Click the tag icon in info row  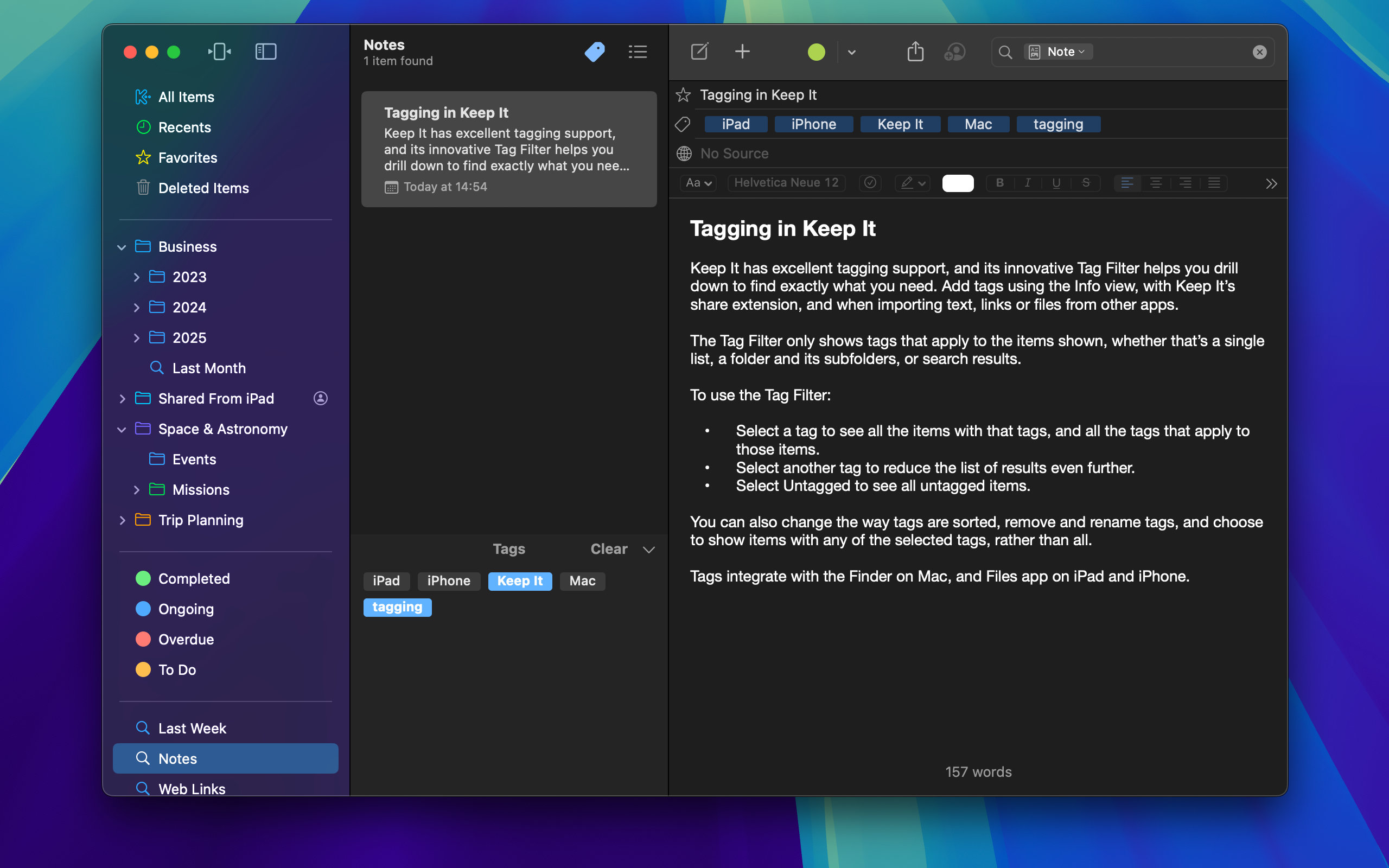pos(683,124)
